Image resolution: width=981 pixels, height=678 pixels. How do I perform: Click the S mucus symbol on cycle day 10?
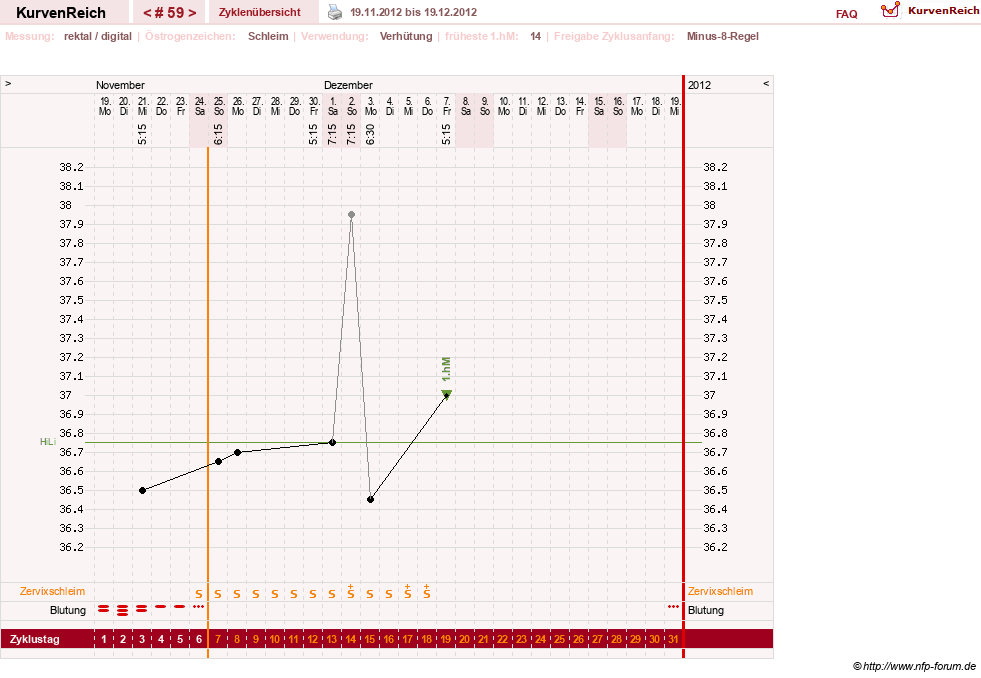pos(275,594)
